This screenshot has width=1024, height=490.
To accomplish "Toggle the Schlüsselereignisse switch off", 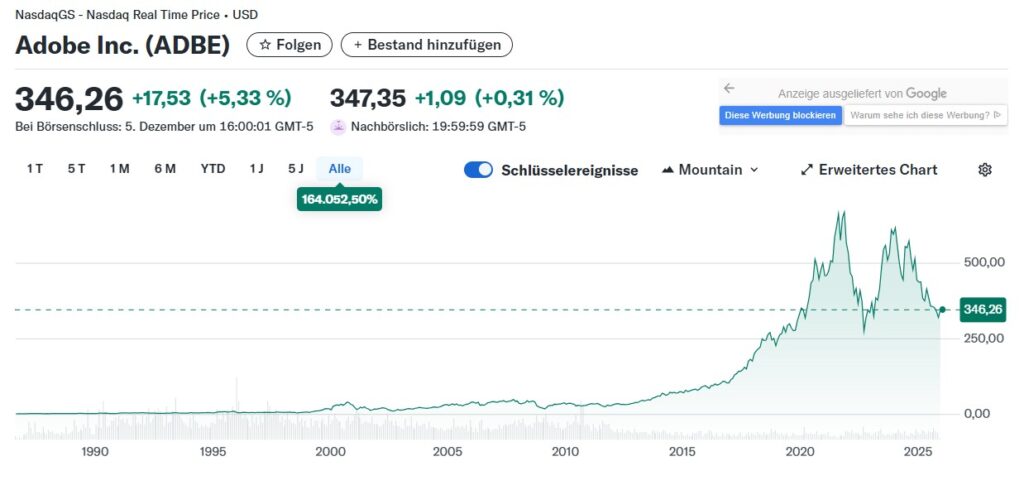I will 478,170.
